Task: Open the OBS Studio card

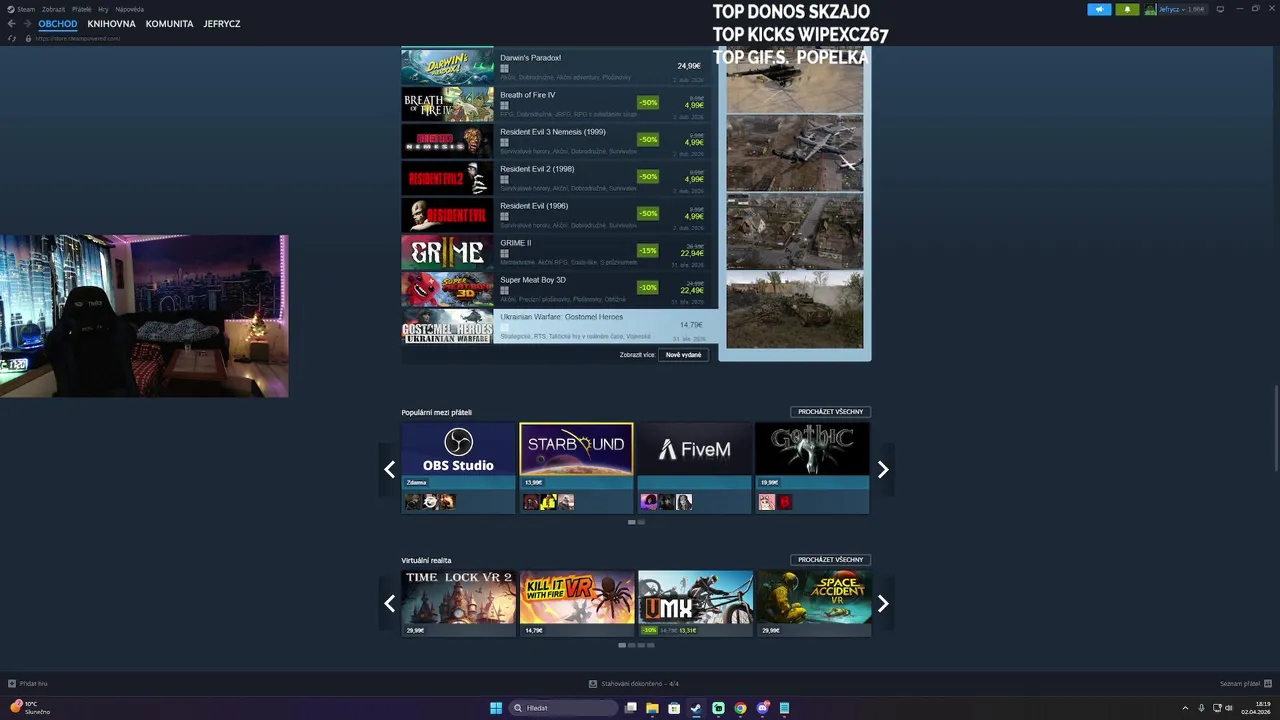Action: pos(458,468)
